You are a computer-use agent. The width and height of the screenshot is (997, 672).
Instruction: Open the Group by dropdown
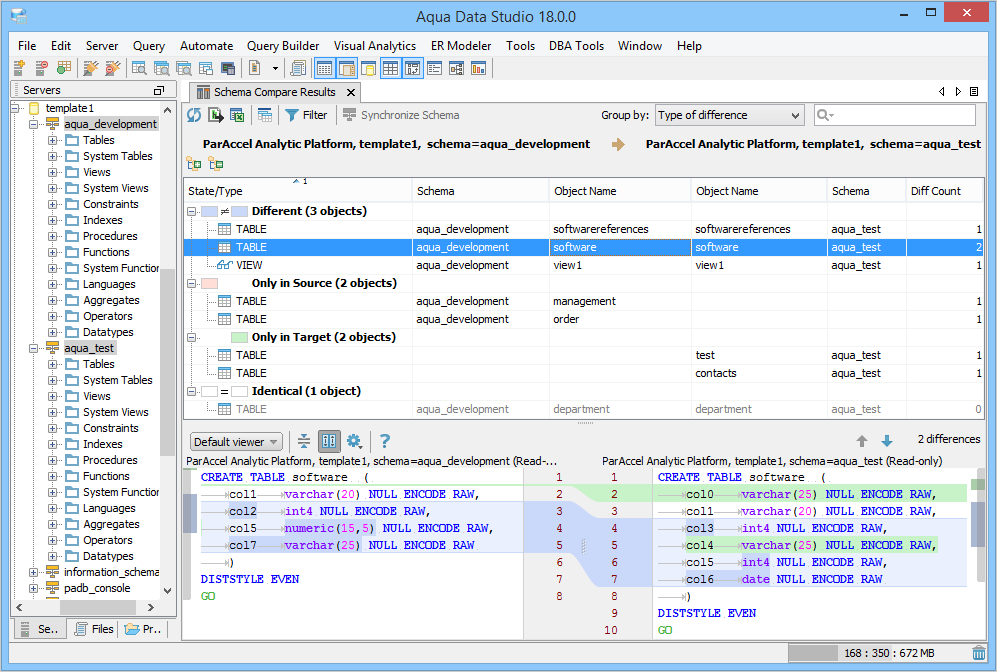pos(729,115)
